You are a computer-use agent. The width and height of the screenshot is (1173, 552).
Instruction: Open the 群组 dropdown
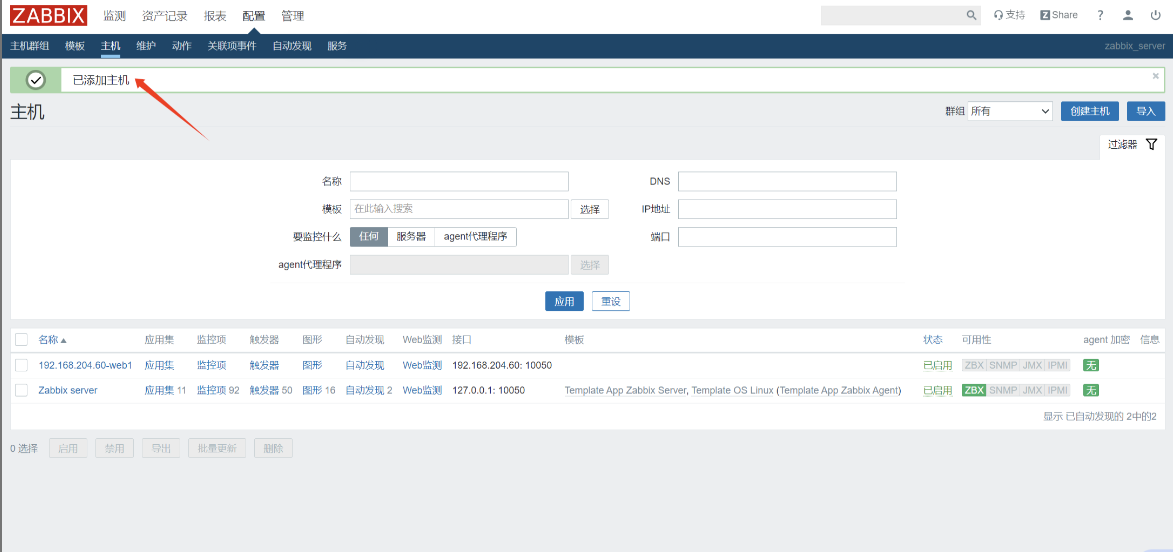[1010, 111]
